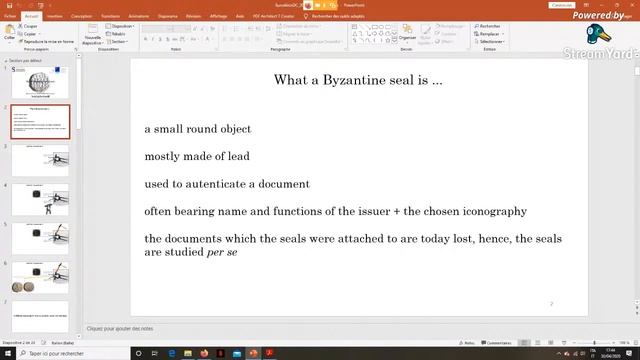Open the font name combo box
The width and height of the screenshot is (640, 360).
(x=159, y=29)
